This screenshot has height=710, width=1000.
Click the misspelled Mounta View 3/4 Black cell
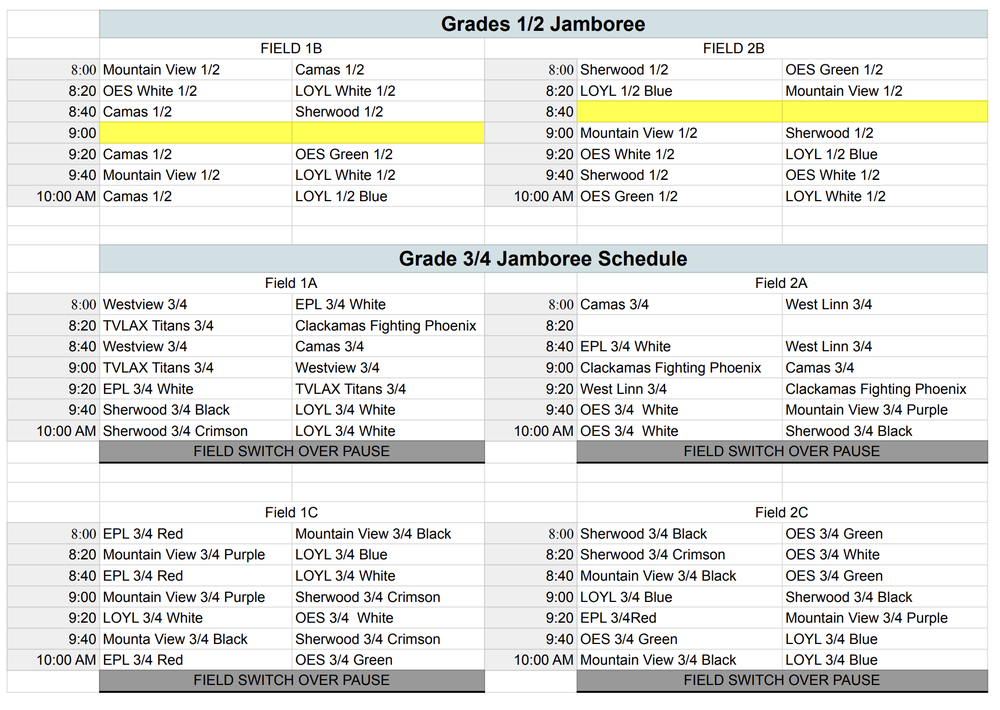pos(175,639)
